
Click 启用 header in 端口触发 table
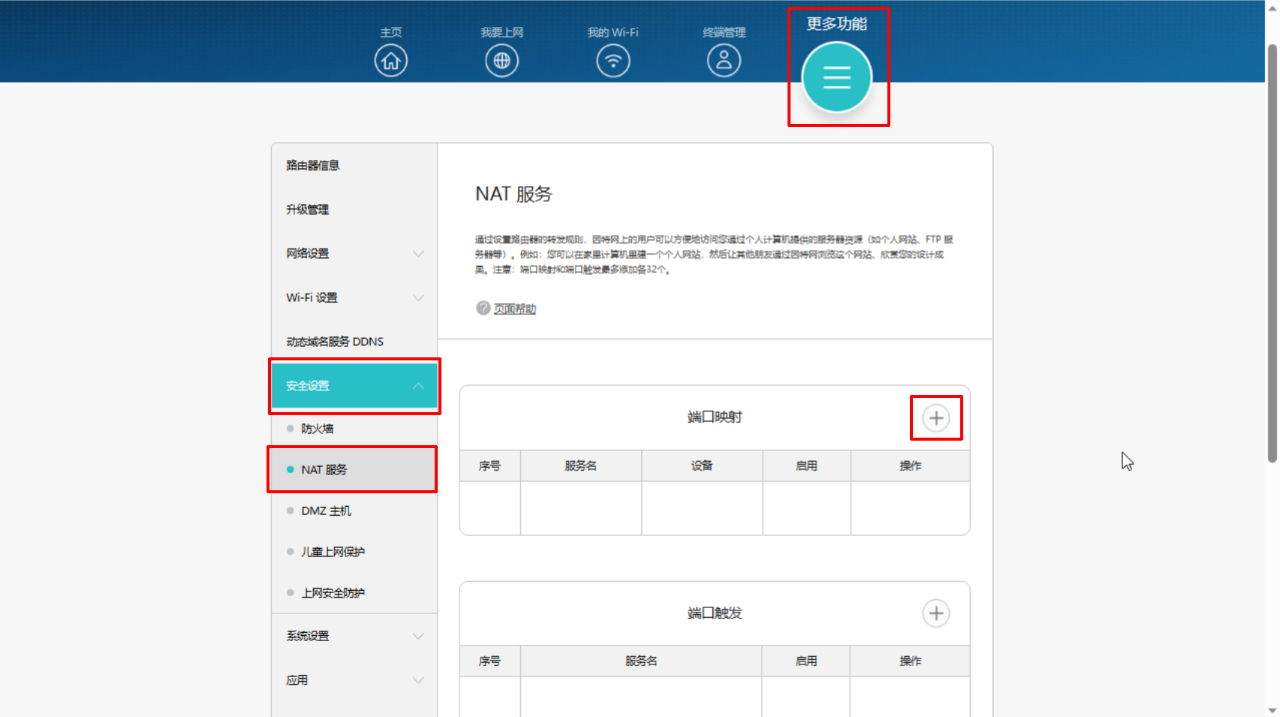click(x=807, y=661)
